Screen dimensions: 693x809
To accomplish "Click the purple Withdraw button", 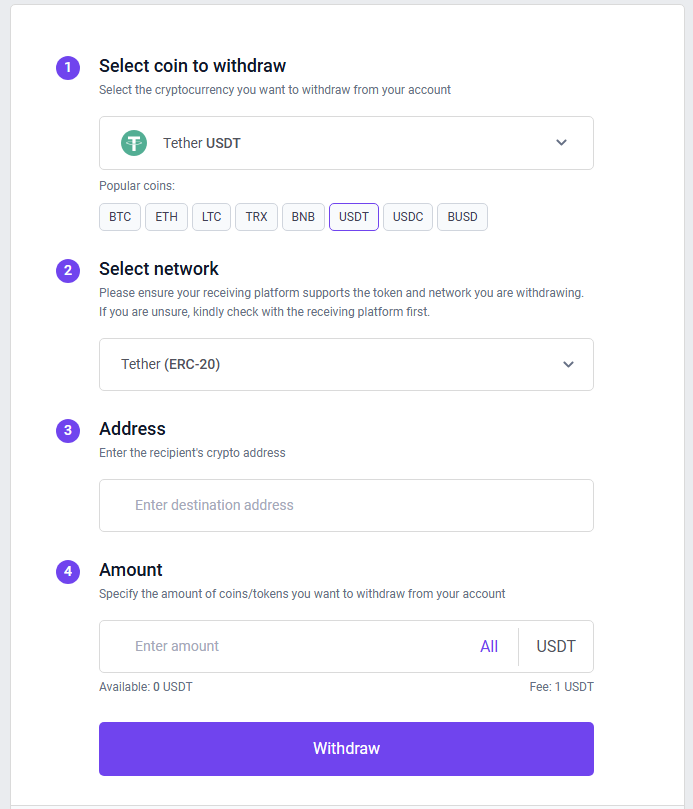I will (x=346, y=749).
